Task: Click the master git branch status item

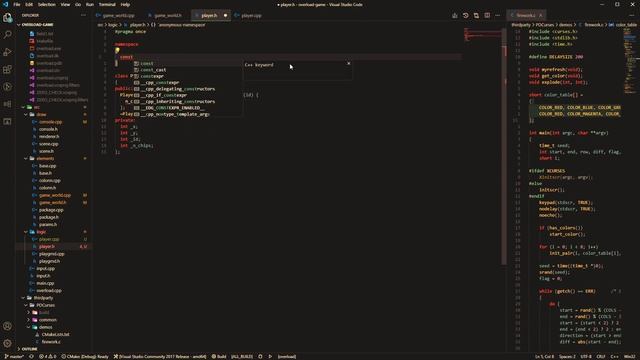Action: pyautogui.click(x=14, y=357)
